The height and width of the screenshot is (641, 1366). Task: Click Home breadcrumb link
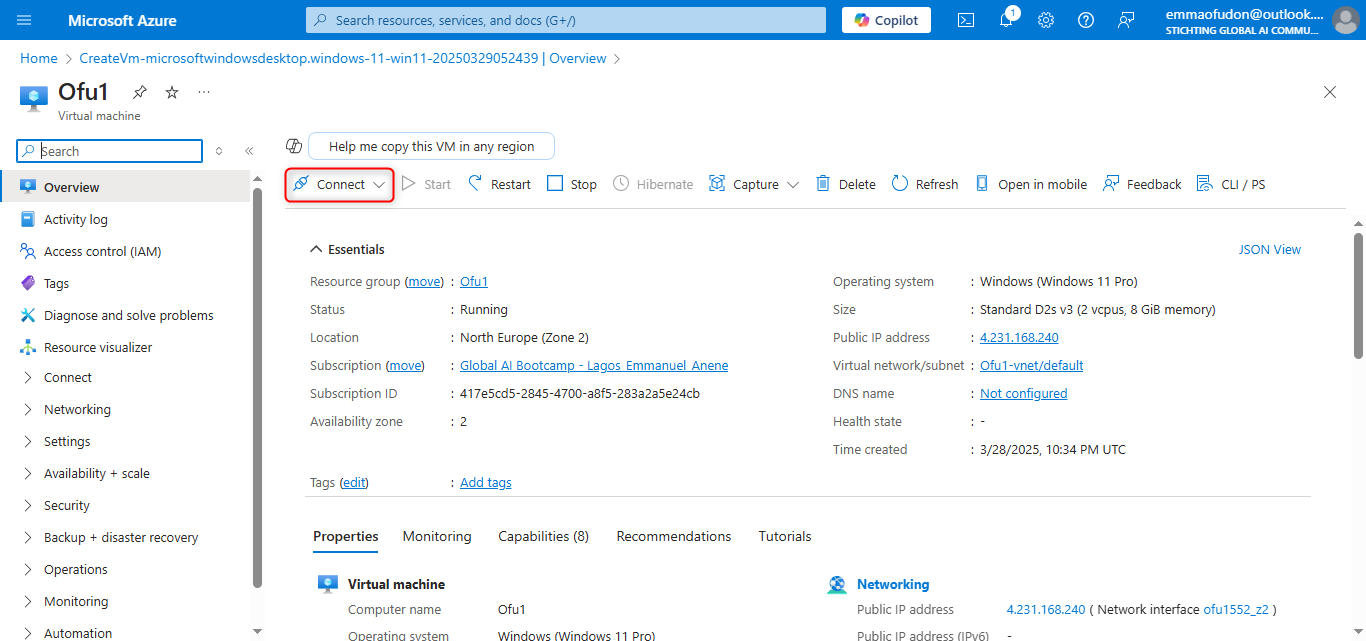click(39, 58)
